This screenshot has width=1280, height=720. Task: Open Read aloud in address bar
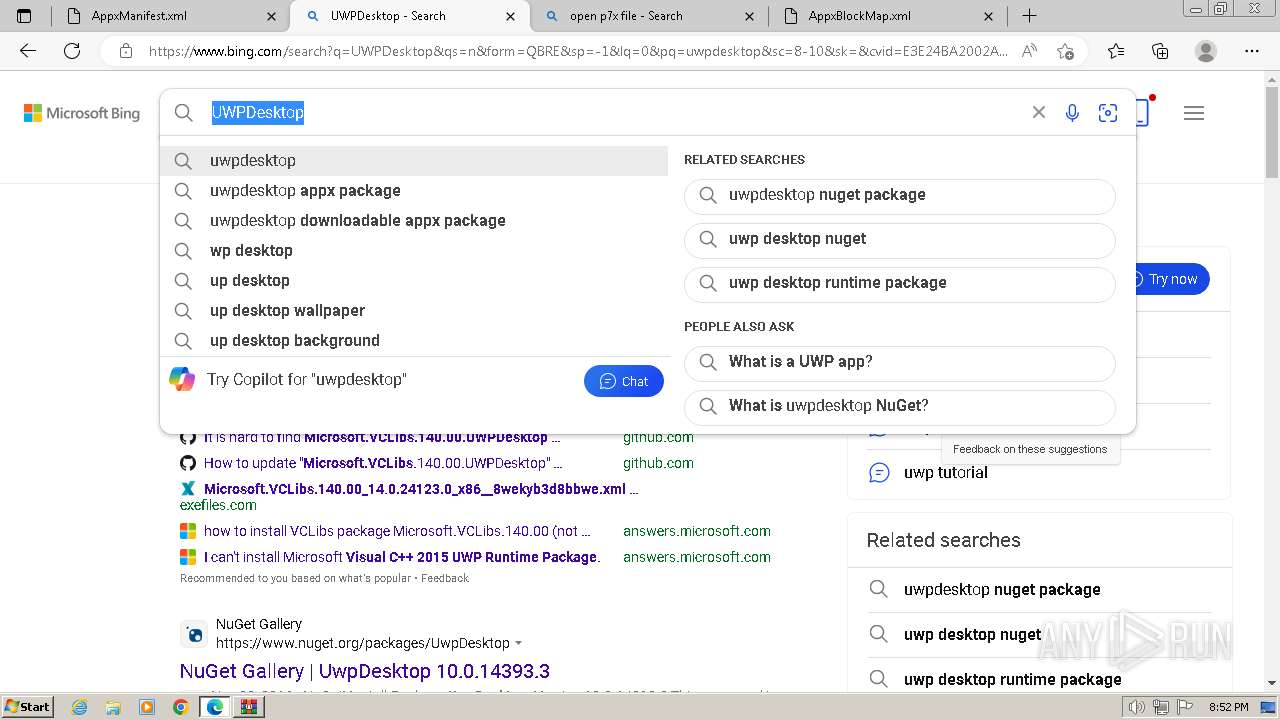click(x=1029, y=51)
